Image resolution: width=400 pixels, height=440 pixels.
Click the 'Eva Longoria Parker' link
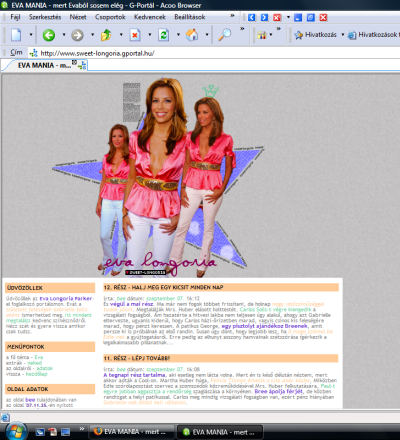[x=66, y=299]
